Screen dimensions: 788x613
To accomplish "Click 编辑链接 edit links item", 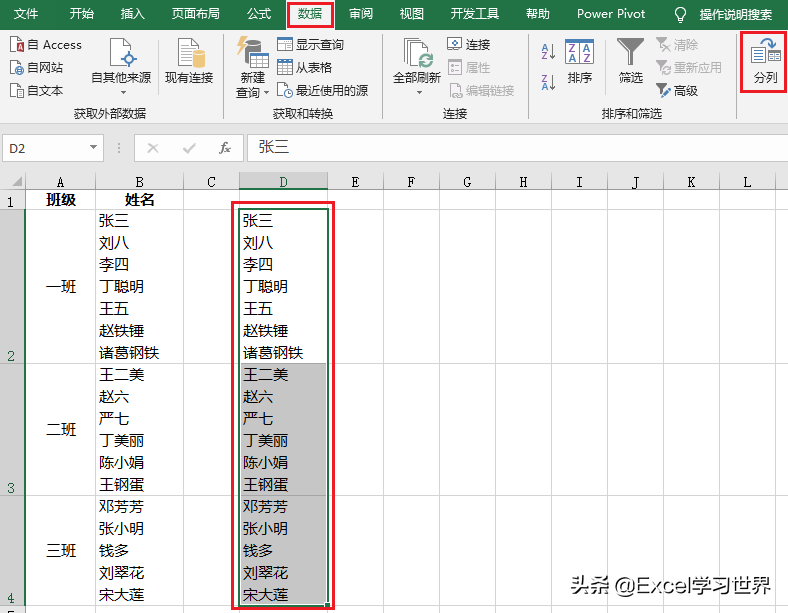I will [x=481, y=90].
